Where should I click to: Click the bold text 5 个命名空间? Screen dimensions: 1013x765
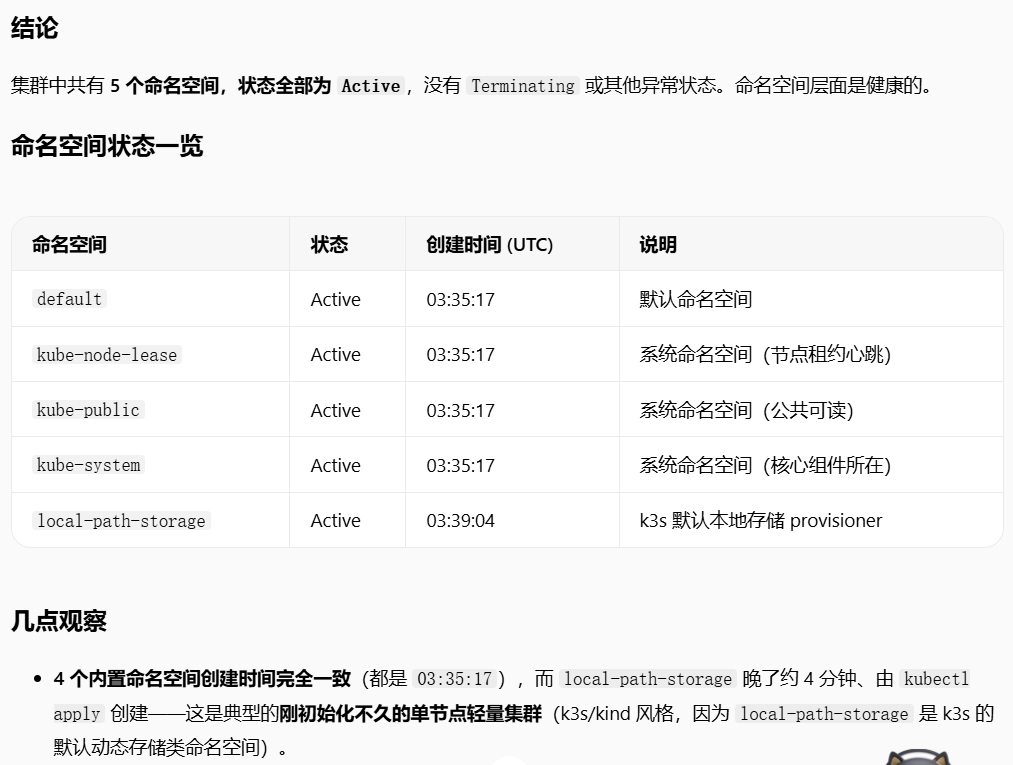point(165,85)
